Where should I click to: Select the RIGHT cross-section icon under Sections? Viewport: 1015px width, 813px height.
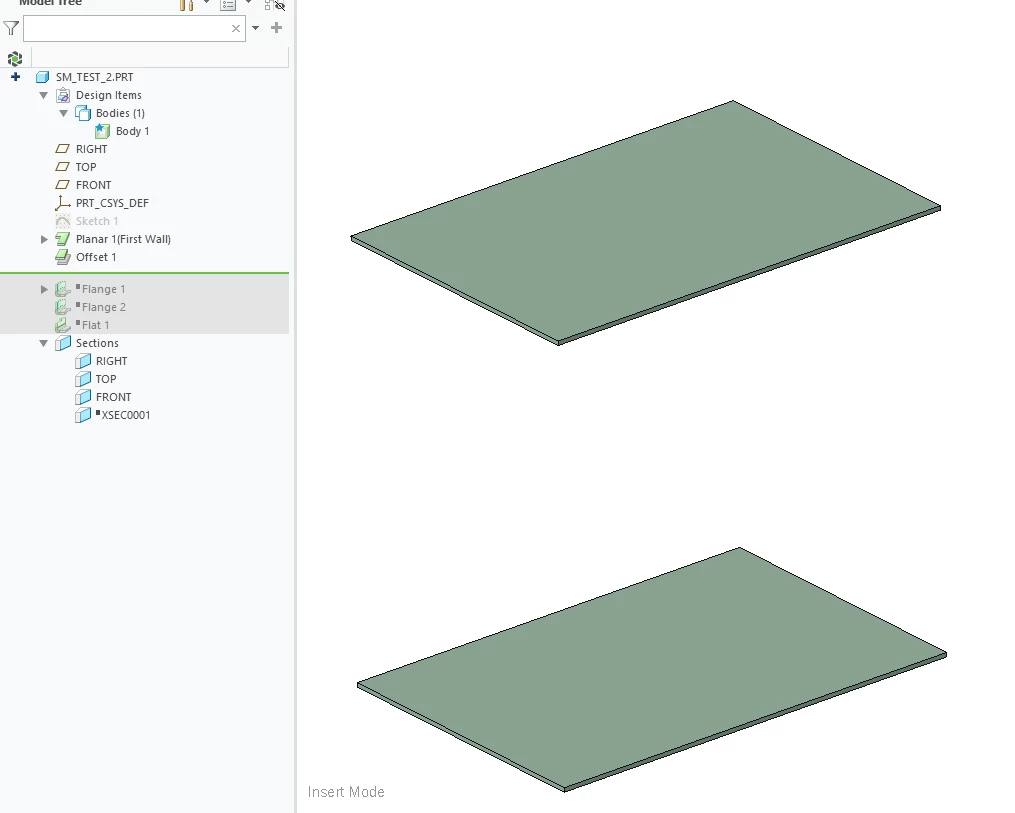click(83, 361)
